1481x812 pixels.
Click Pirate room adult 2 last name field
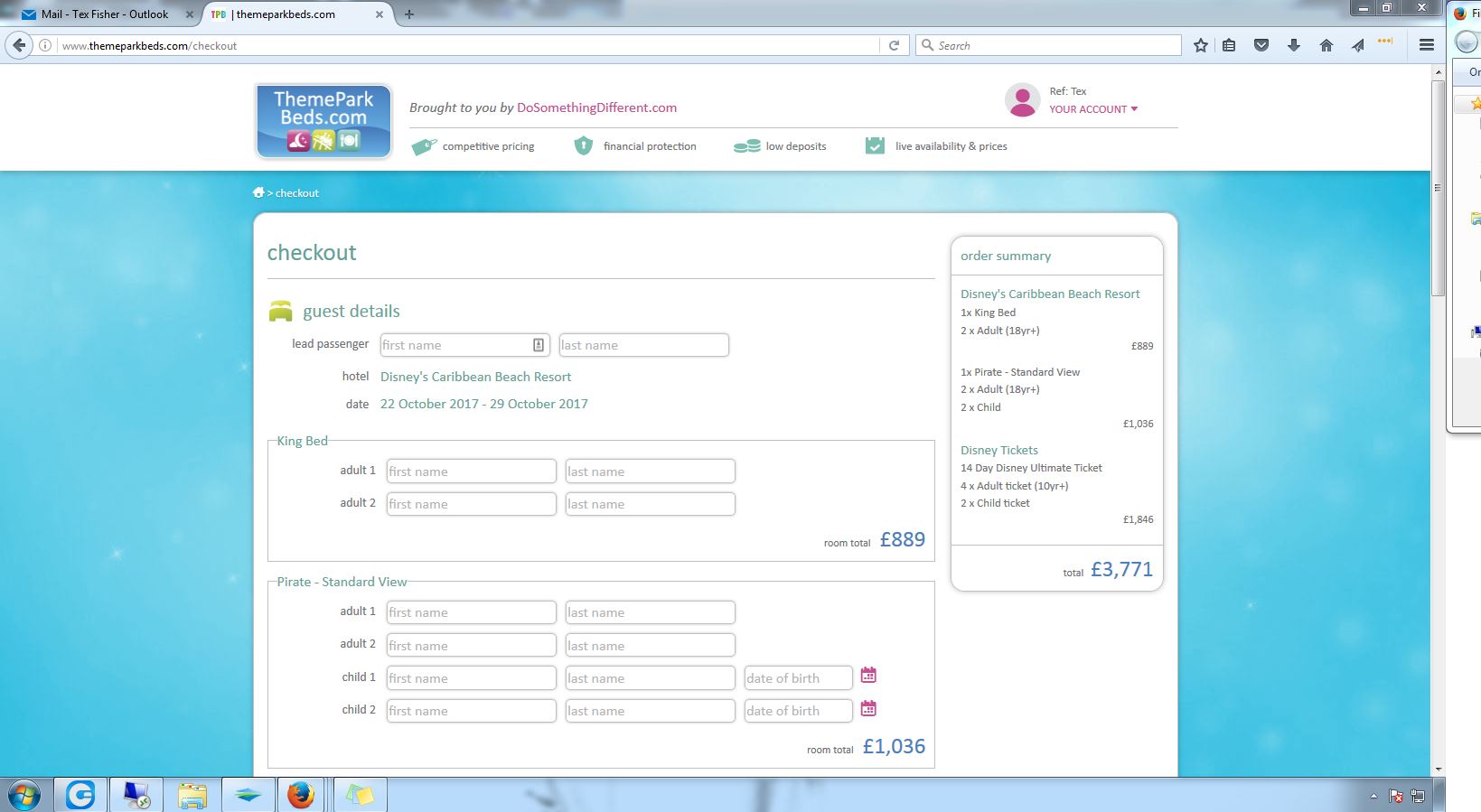coord(650,645)
